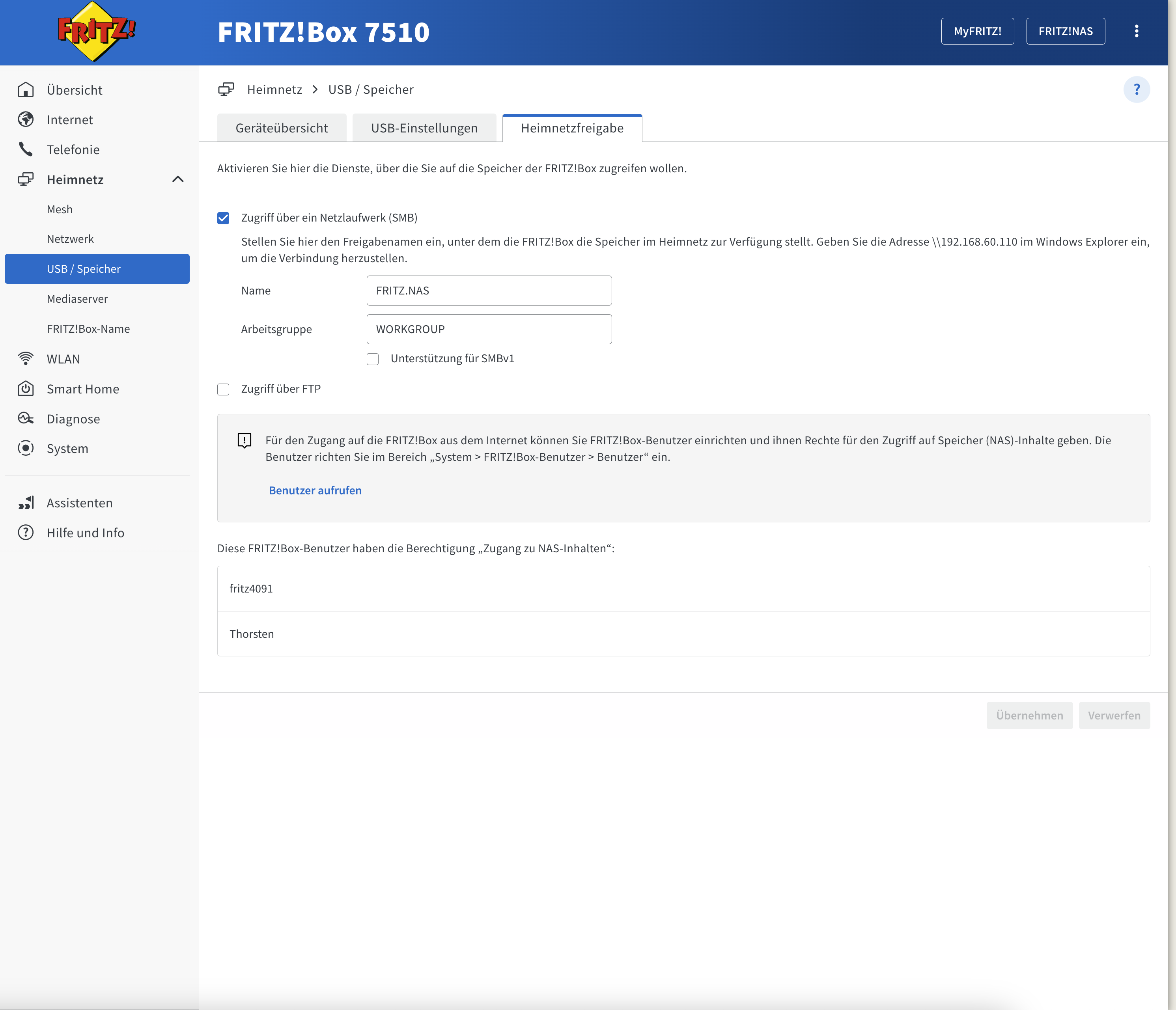Click the Telefonie phone icon
The width and height of the screenshot is (1176, 1010).
(x=26, y=149)
